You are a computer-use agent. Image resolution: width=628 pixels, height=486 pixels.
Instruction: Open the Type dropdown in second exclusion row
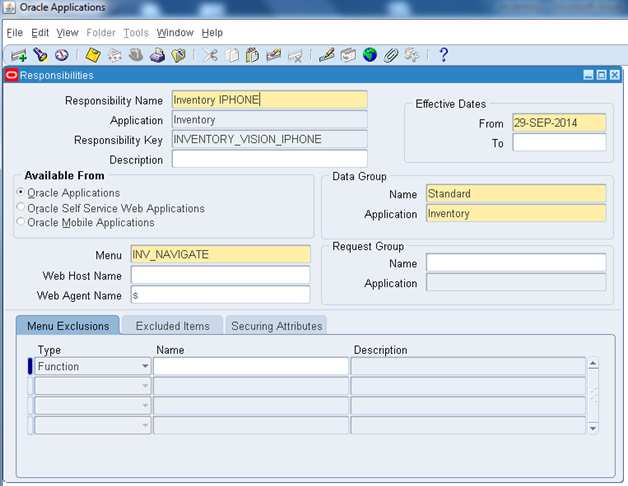(146, 386)
